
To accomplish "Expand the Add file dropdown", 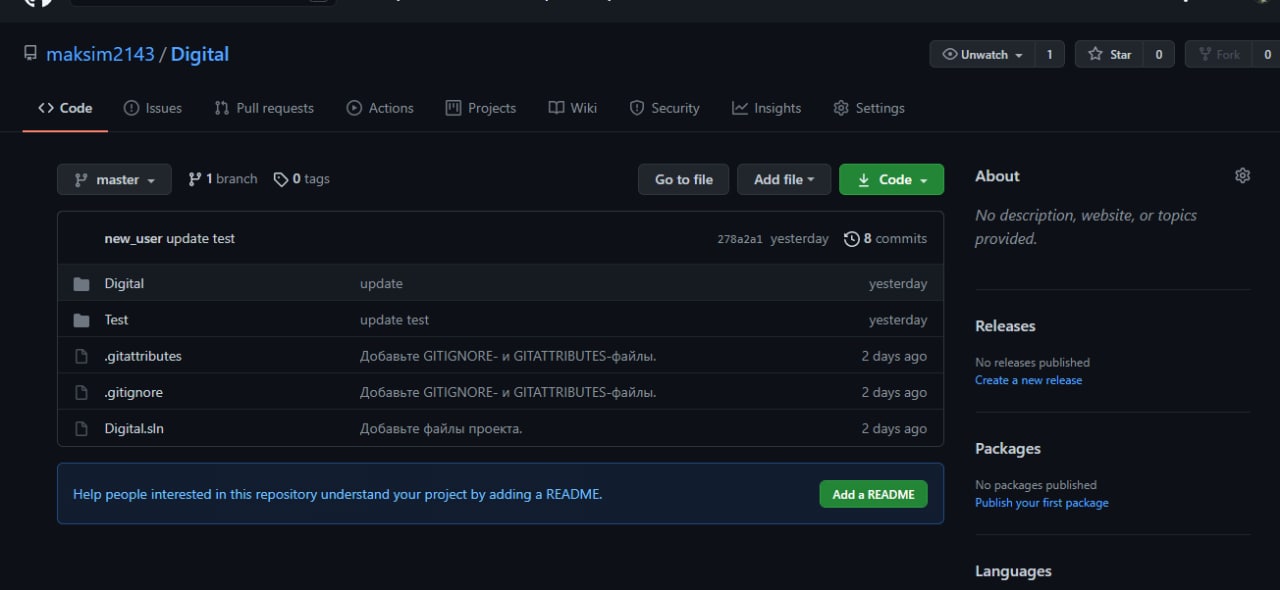I will coord(784,180).
